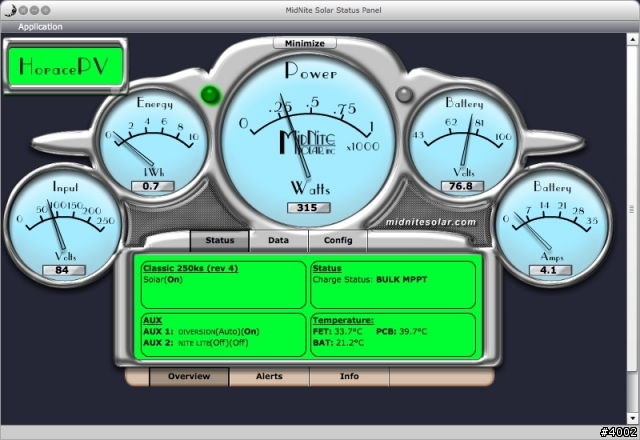Click the HoracePV device name display
The height and width of the screenshot is (440, 640).
tap(65, 66)
